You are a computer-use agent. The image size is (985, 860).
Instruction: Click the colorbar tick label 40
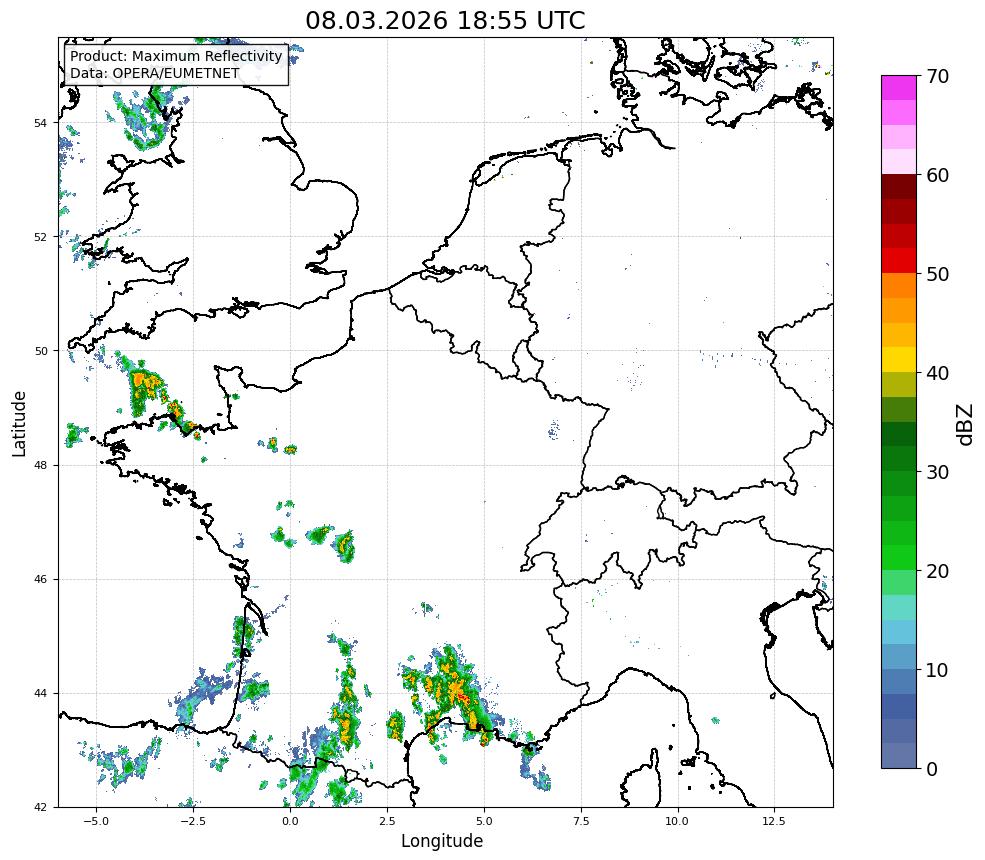[x=937, y=373]
